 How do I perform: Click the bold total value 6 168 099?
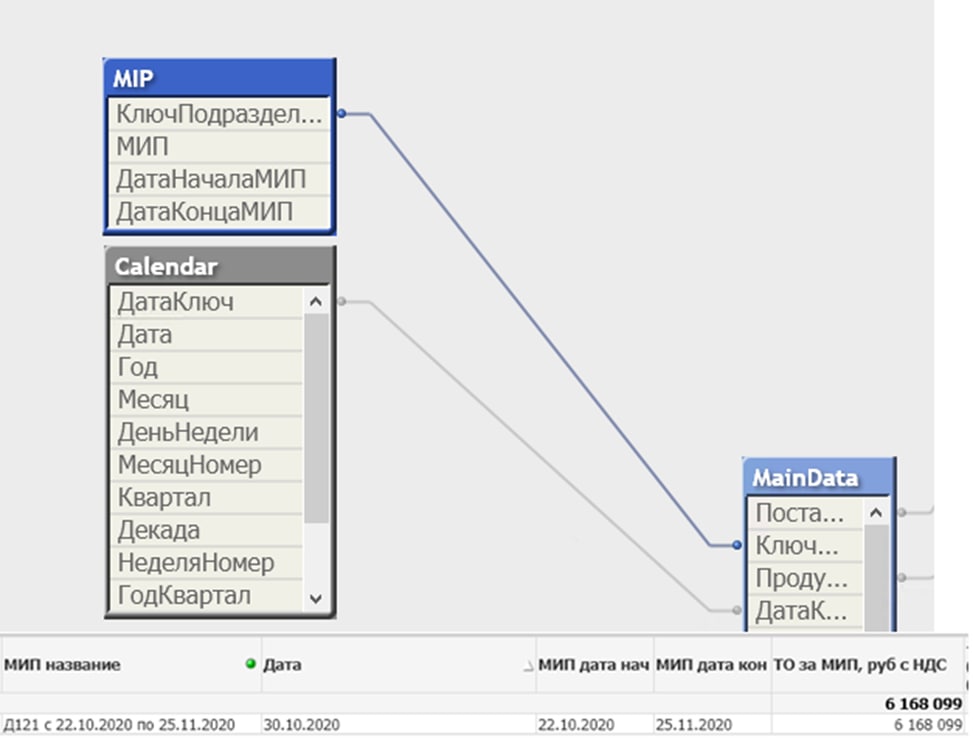[x=923, y=704]
